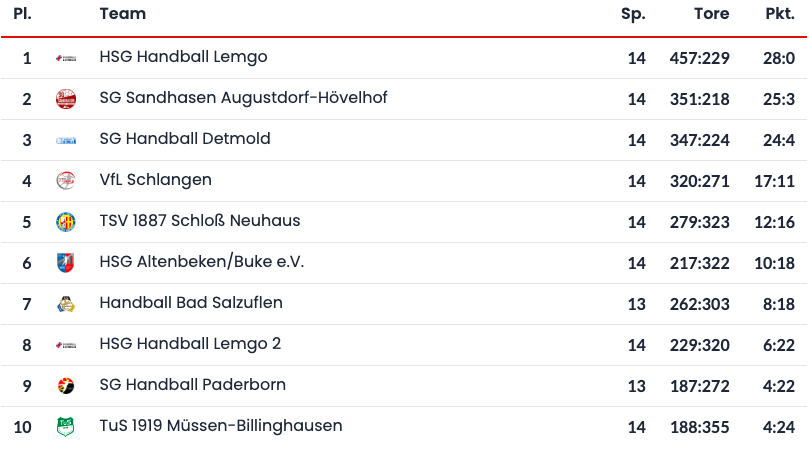809x449 pixels.
Task: Click the SG Handball Paderborn logo
Action: 66,386
